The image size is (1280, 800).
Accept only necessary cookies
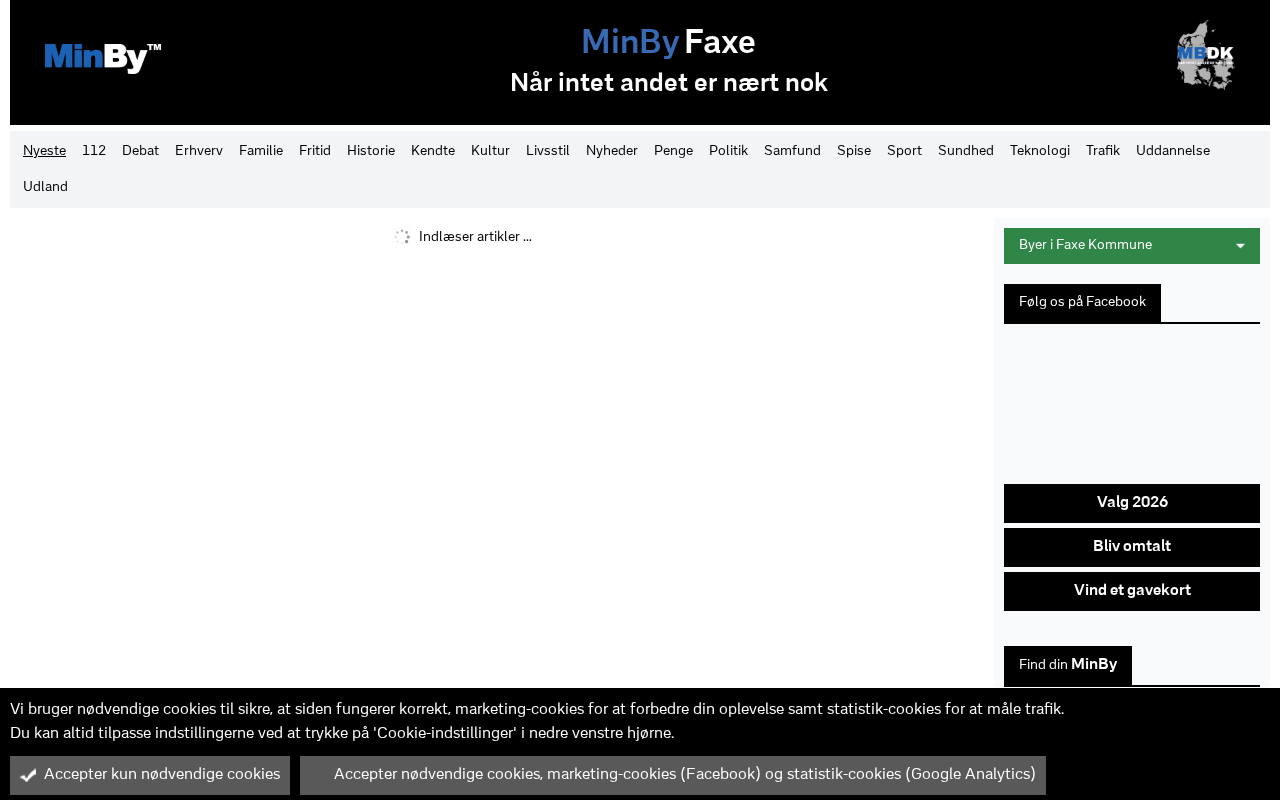(150, 775)
